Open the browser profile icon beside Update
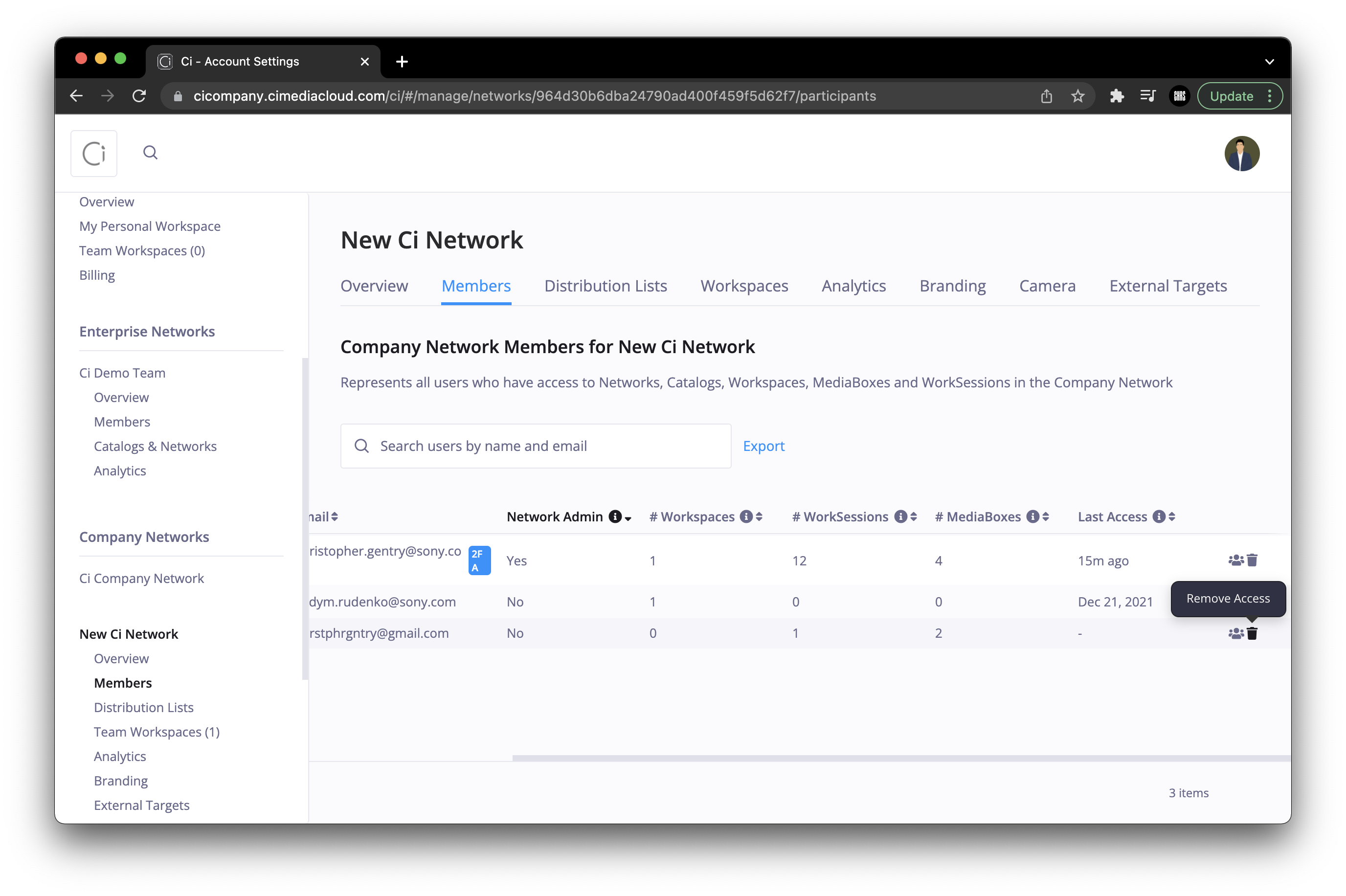Image resolution: width=1346 pixels, height=896 pixels. (x=1180, y=96)
